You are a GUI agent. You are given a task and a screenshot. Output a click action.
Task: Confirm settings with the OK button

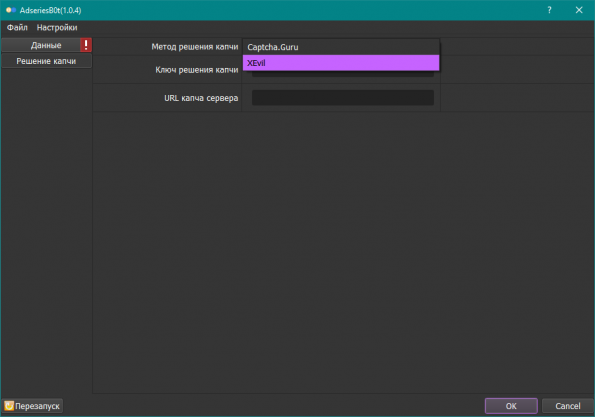point(511,406)
